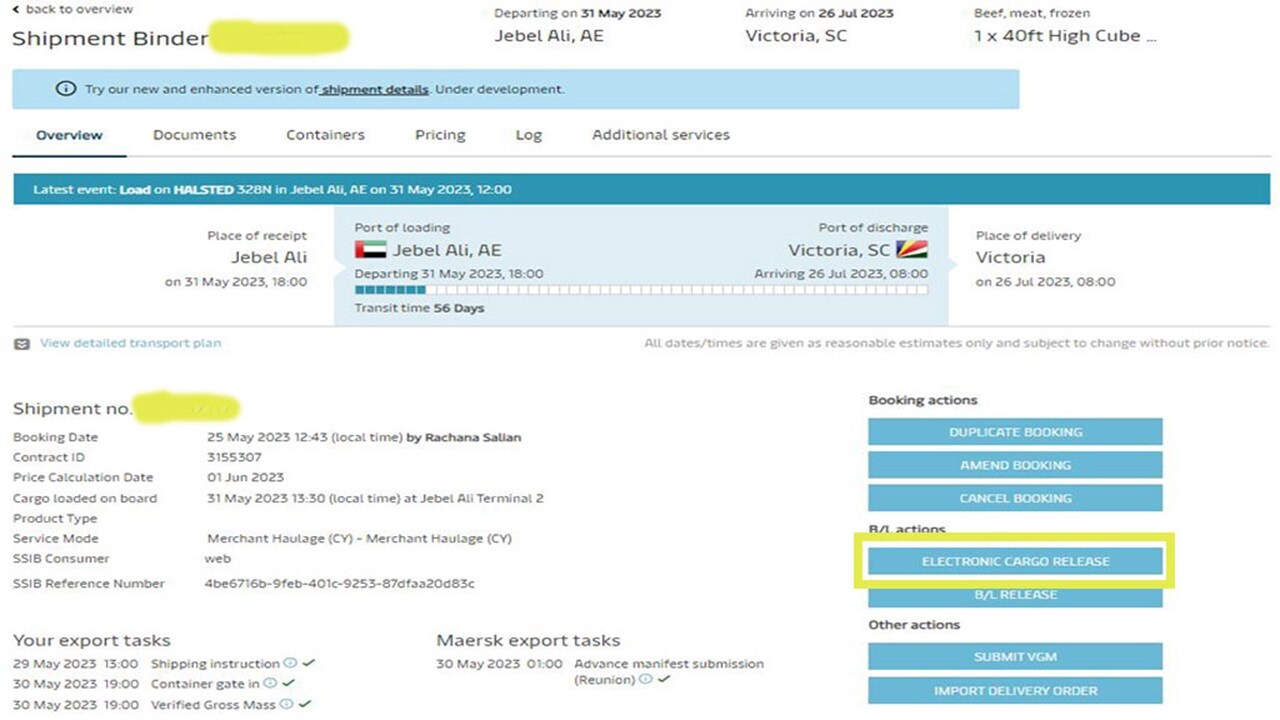The image size is (1280, 720).
Task: Click the info icon next to Shipping instruction
Action: 290,663
